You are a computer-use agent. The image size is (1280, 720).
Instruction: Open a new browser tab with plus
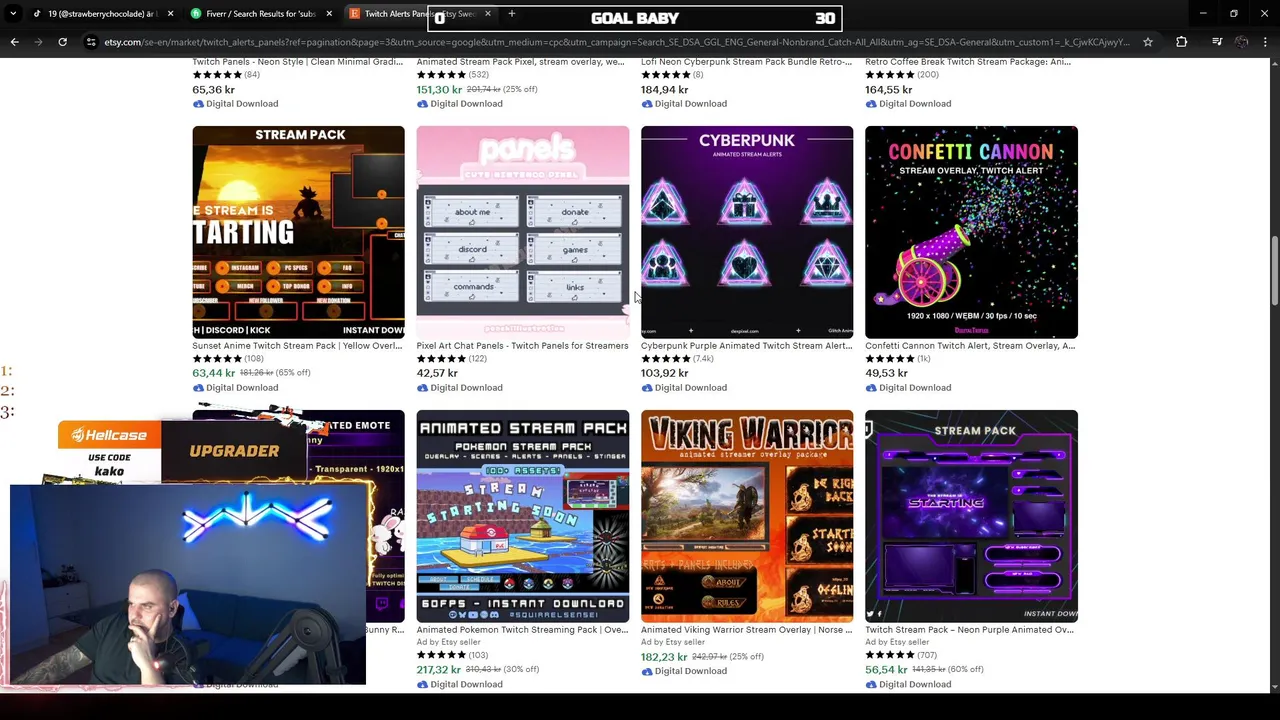(511, 14)
